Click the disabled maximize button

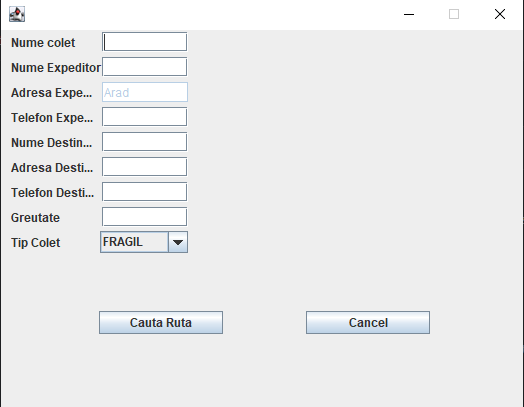tap(454, 14)
